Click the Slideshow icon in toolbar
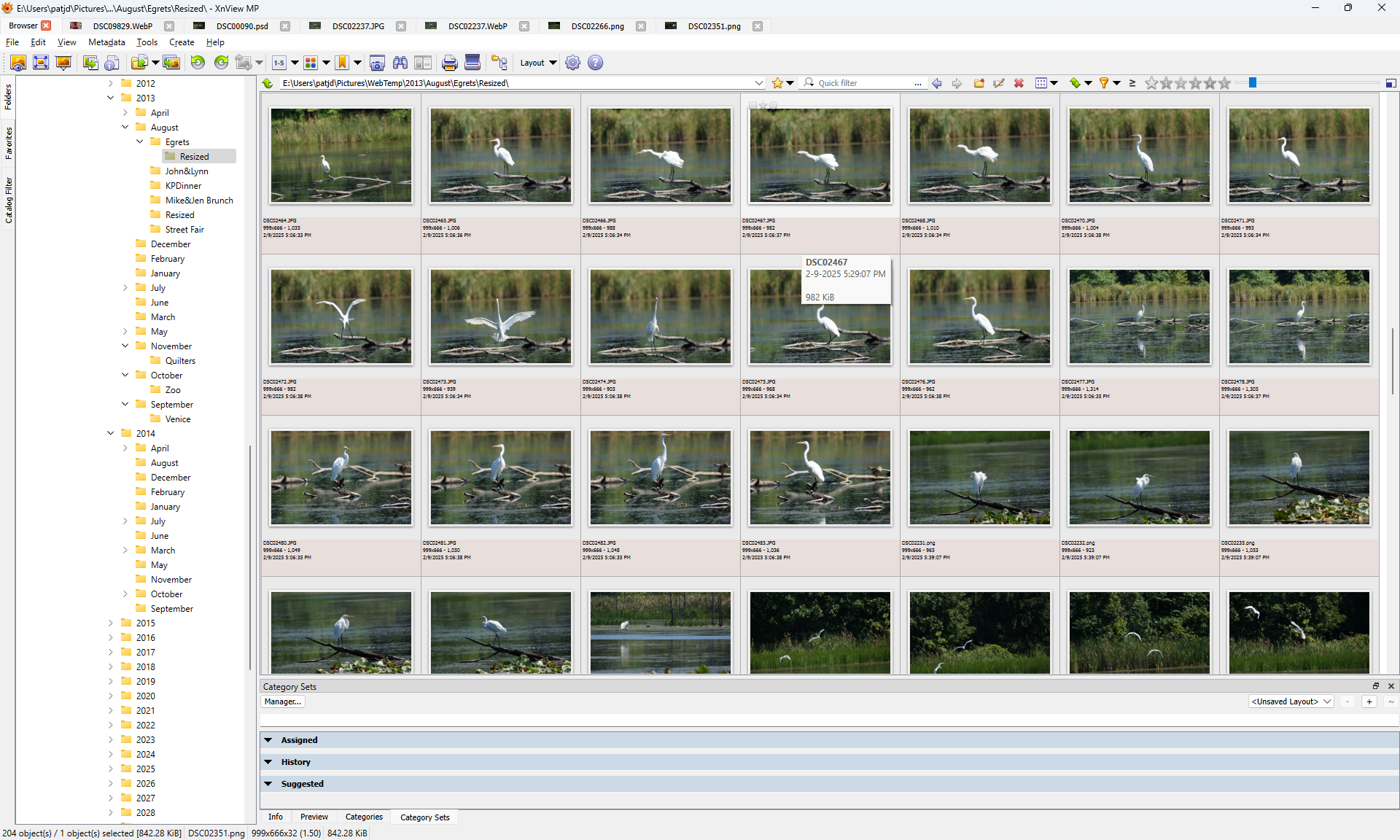This screenshot has height=840, width=1400. coord(63,63)
